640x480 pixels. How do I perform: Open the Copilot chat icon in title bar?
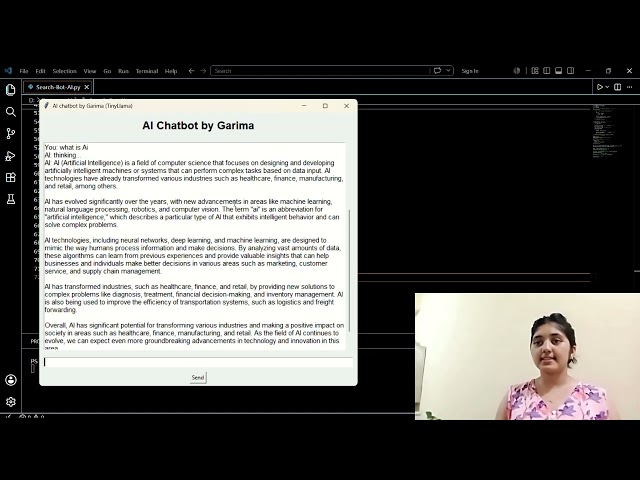tap(438, 71)
